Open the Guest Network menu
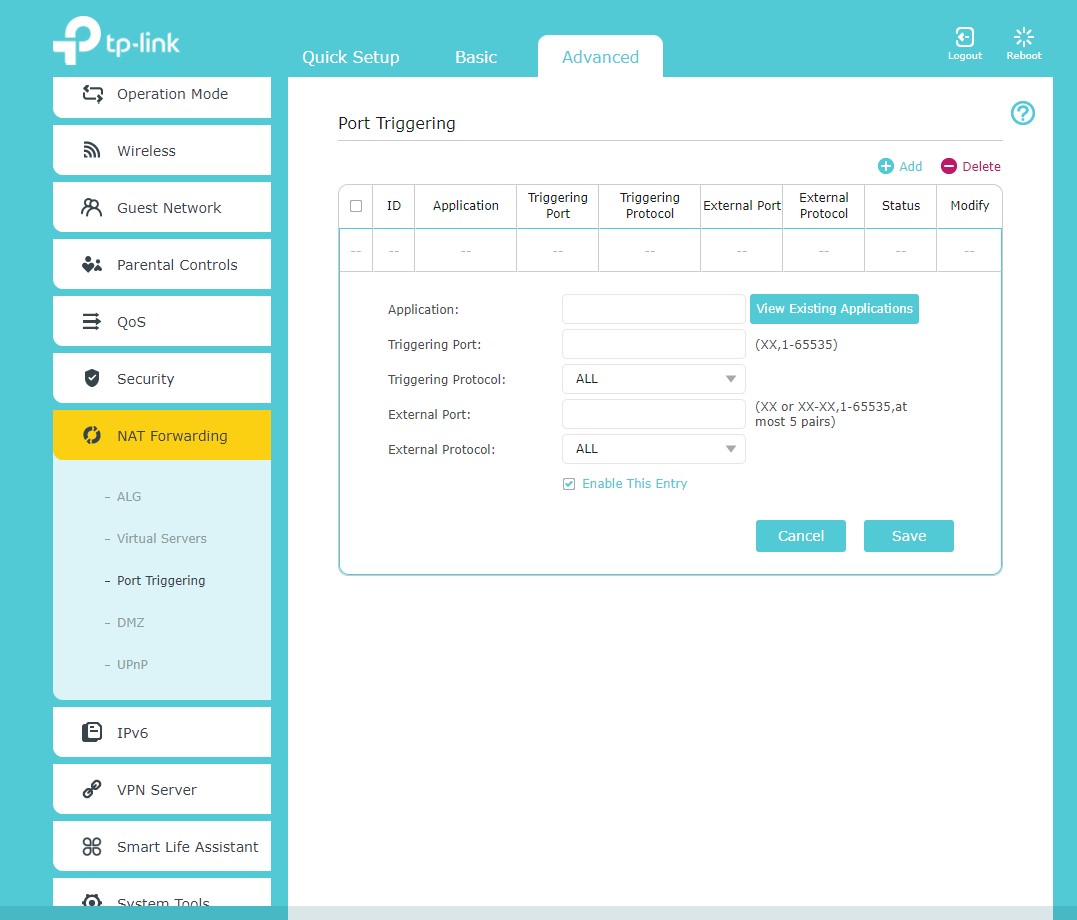1077x920 pixels. click(161, 207)
